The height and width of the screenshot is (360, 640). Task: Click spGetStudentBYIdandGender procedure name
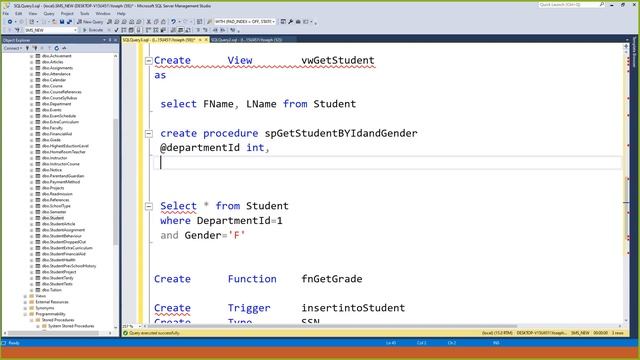click(x=341, y=133)
